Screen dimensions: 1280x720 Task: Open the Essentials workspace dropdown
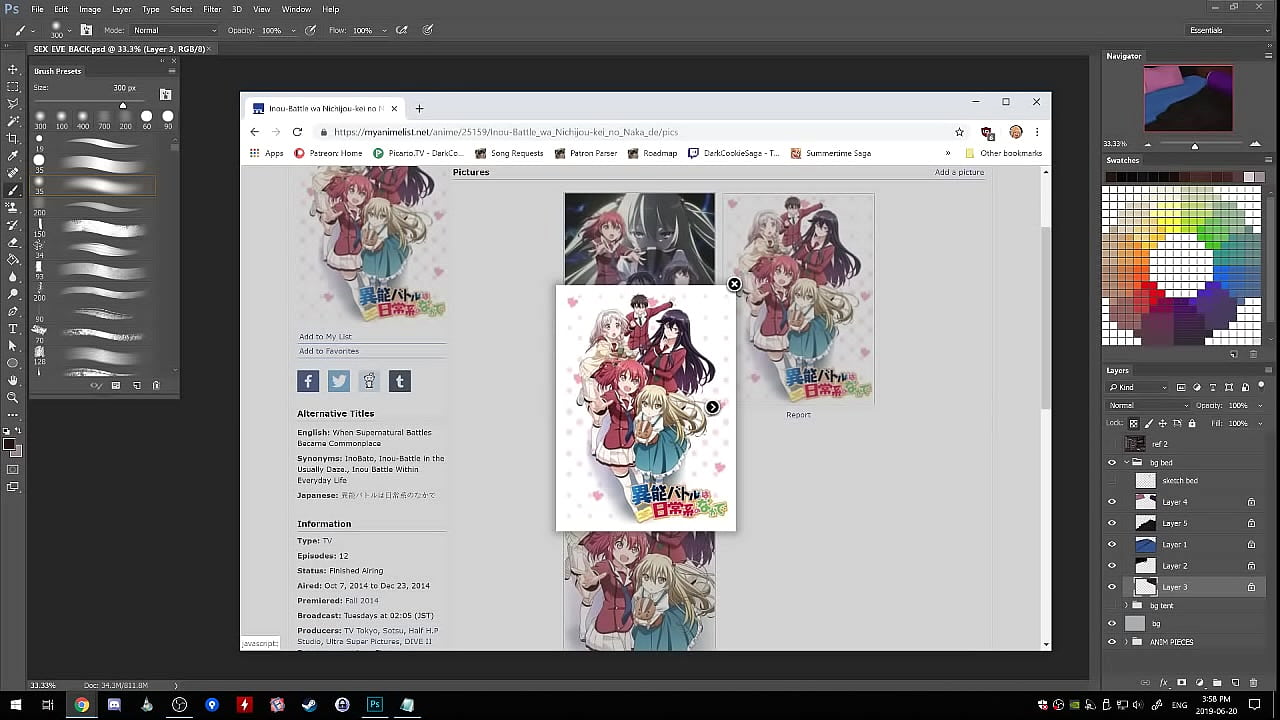[1228, 31]
